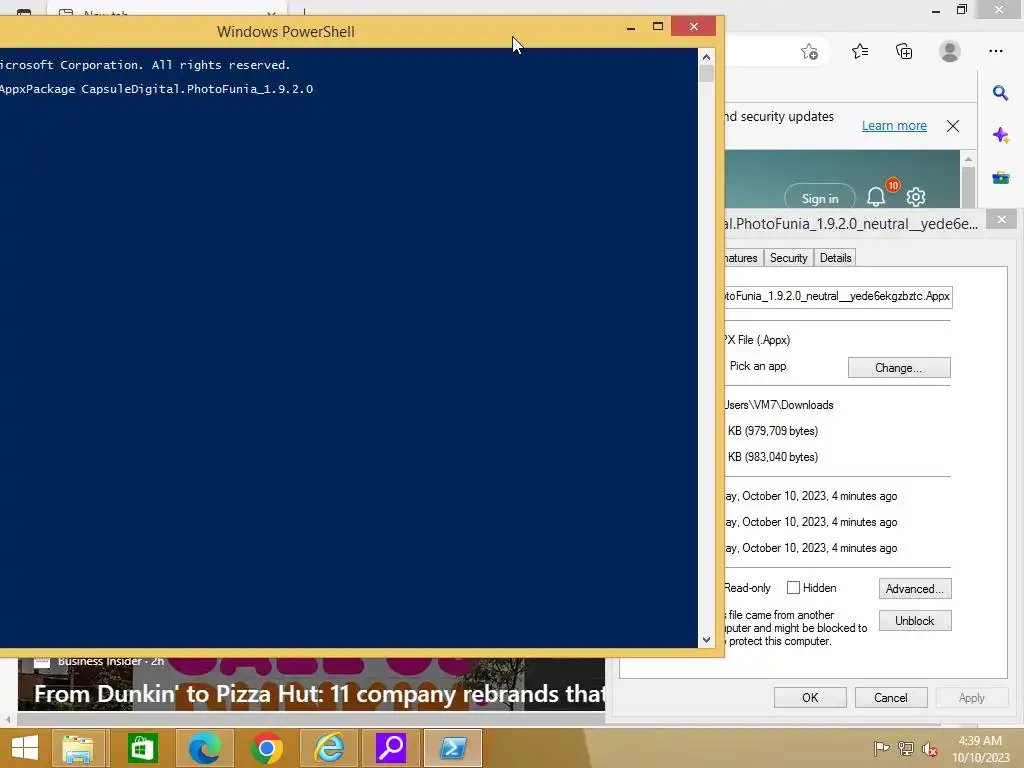
Task: Open the Edge Favorites list icon
Action: pos(860,51)
